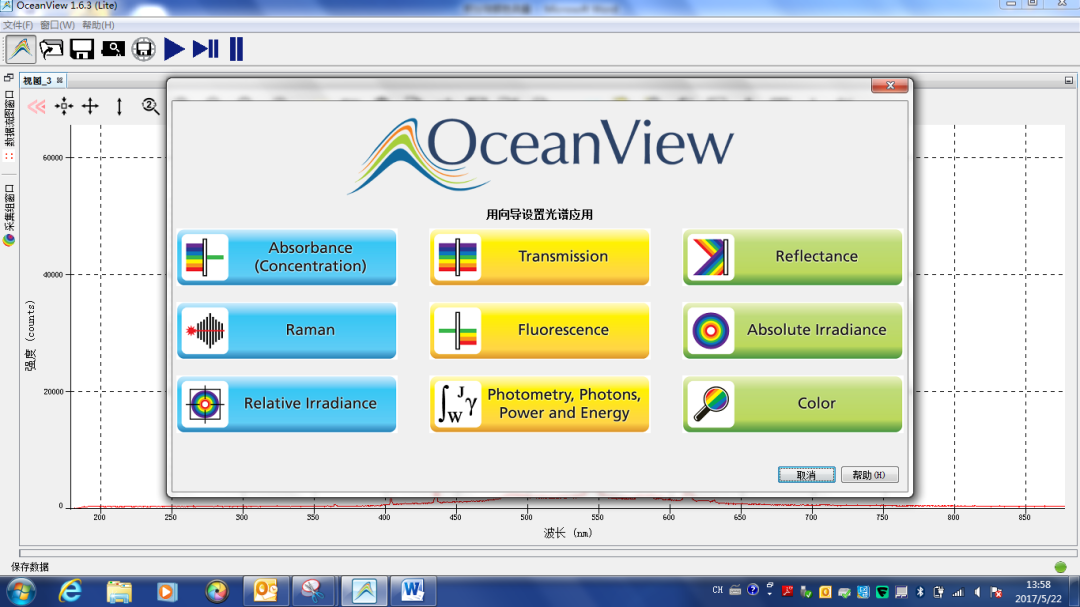This screenshot has height=607, width=1080.
Task: Open the 窗口(W) menu
Action: pos(57,25)
